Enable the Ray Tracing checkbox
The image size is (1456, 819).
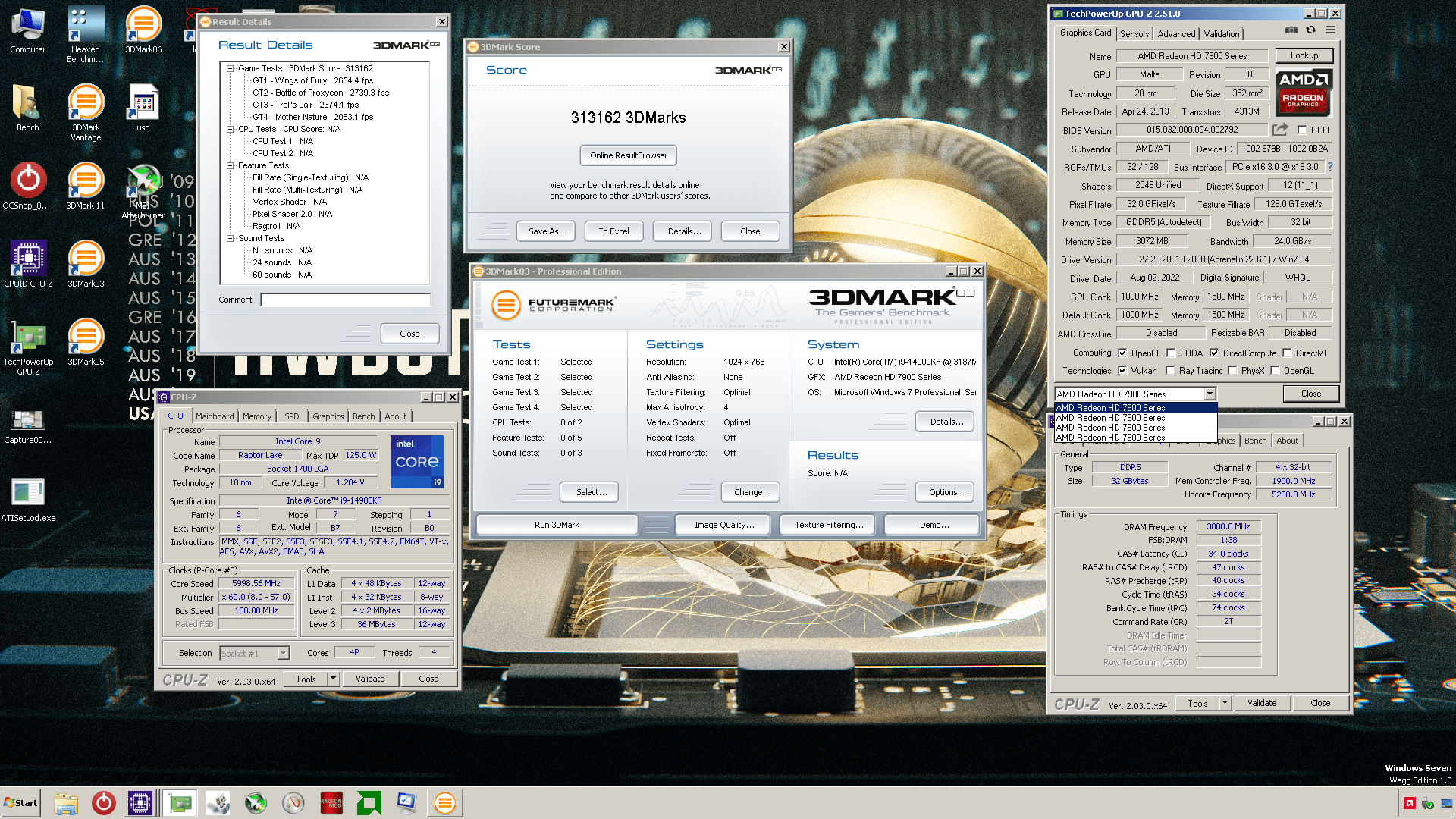pos(1170,371)
